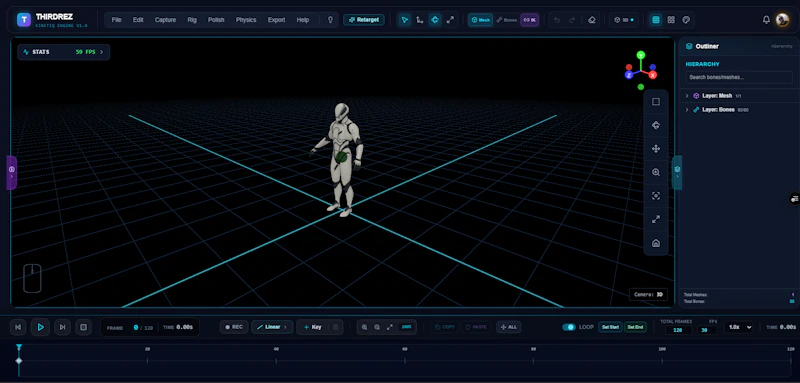The image size is (800, 383).
Task: Click the green Y axis gizmo handle
Action: [x=641, y=55]
